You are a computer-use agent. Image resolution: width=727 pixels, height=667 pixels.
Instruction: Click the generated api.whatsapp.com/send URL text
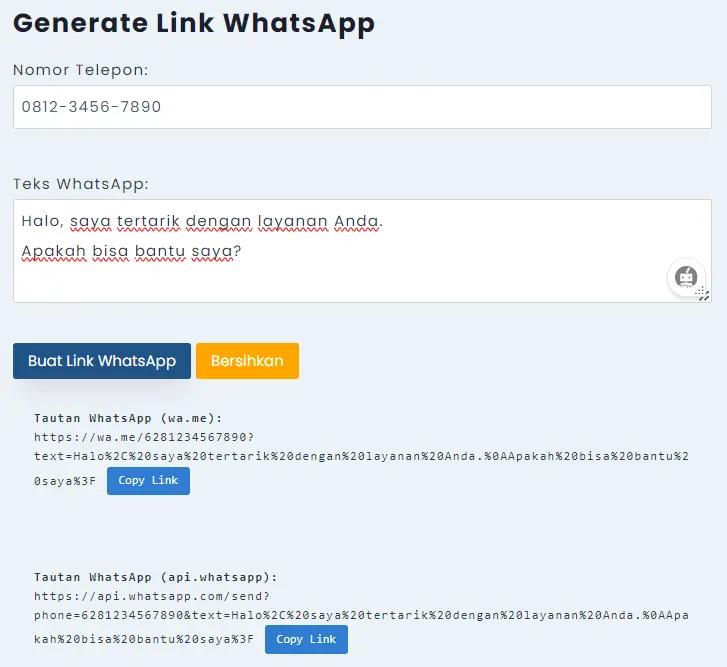[x=150, y=596]
